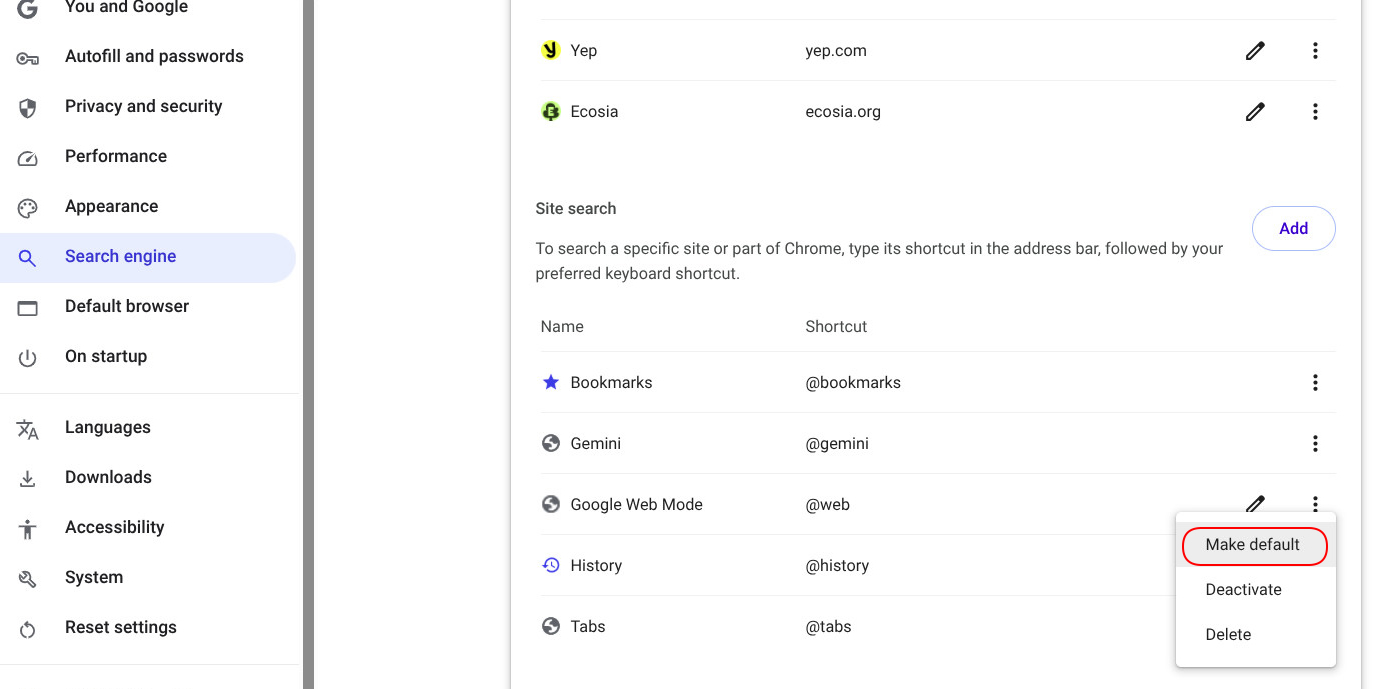Open more actions for Yep

(x=1315, y=50)
